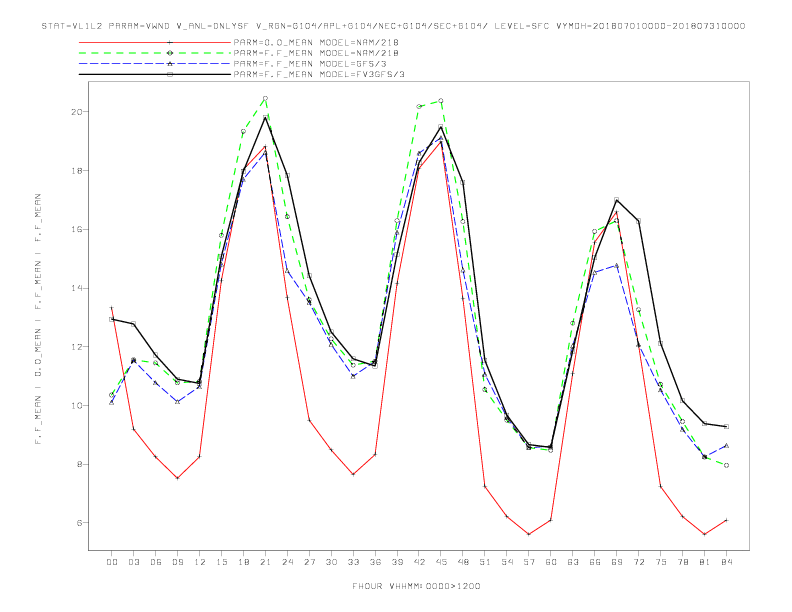Click the x-axis title FHOUR VHHMM: 0000>1200
The height and width of the screenshot is (612, 792).
pos(416,586)
